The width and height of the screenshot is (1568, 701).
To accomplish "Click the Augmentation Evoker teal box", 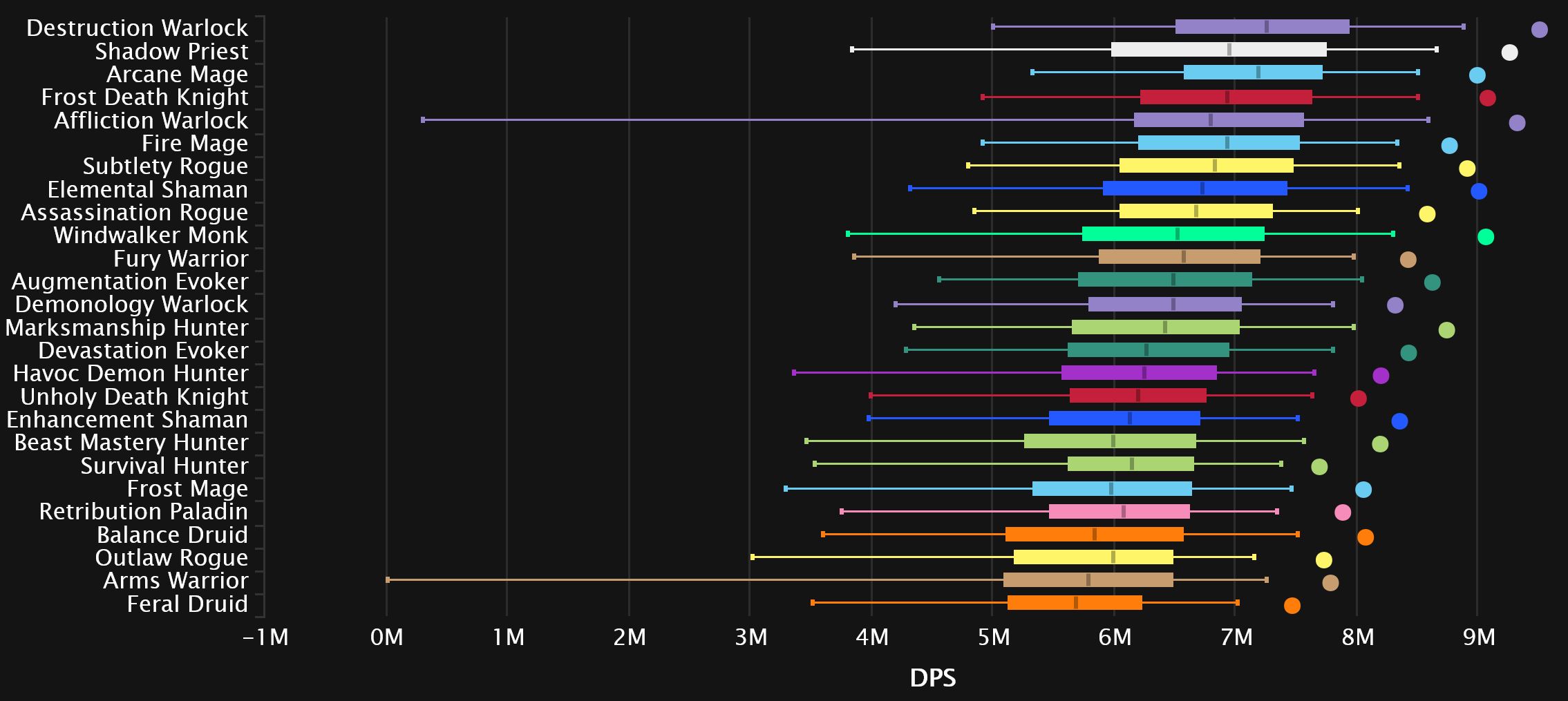I will [x=1164, y=280].
